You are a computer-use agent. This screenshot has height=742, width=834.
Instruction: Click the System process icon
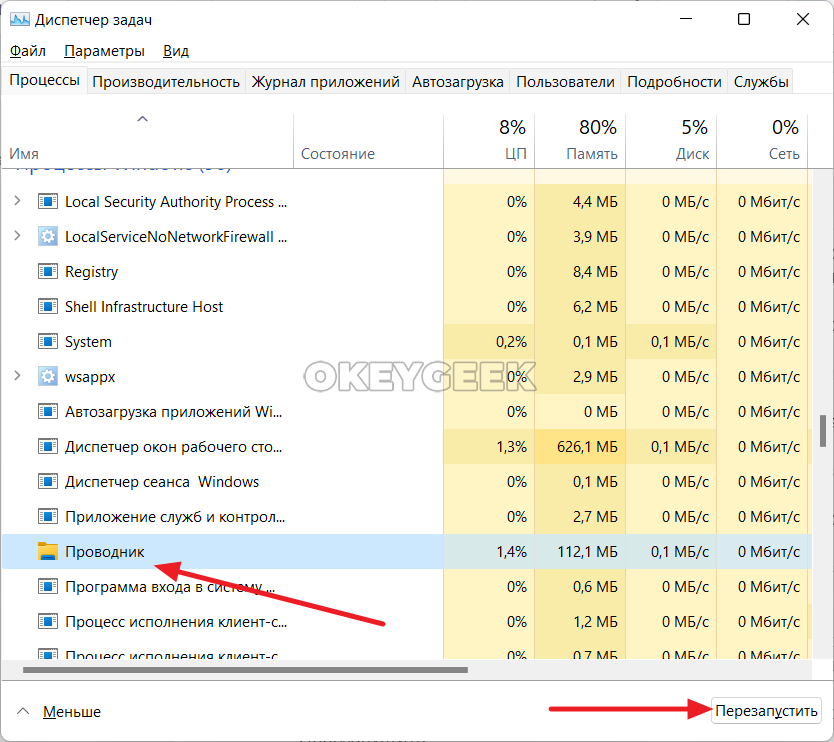(x=48, y=341)
